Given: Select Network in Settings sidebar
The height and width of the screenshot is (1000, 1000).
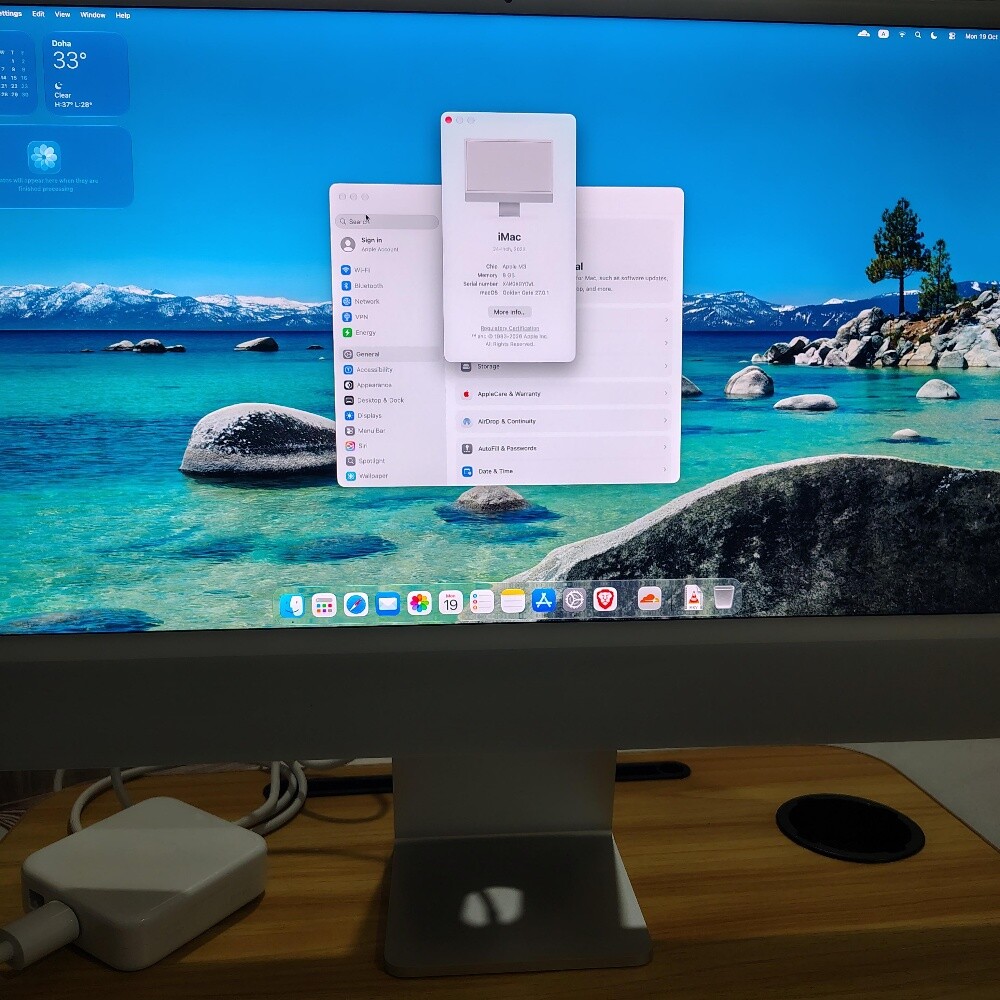Looking at the screenshot, I should [x=389, y=301].
